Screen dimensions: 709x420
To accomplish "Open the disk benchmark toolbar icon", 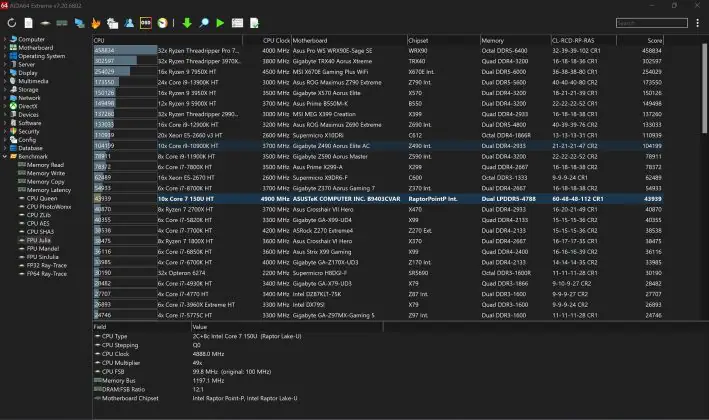I will [45, 23].
